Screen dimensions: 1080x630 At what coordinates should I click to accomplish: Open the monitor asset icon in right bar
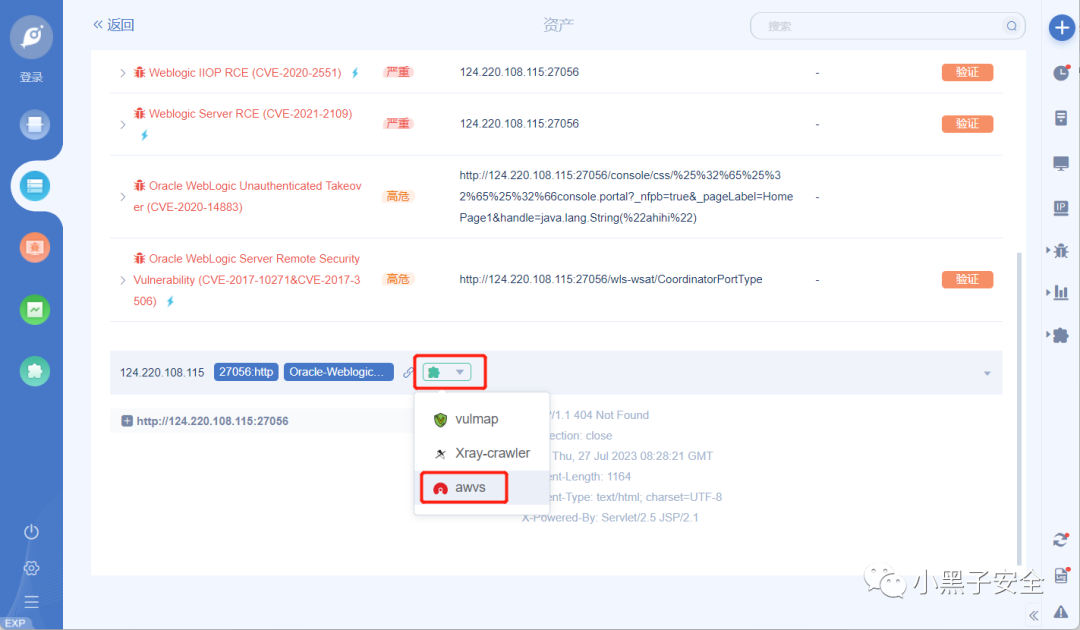tap(1061, 163)
